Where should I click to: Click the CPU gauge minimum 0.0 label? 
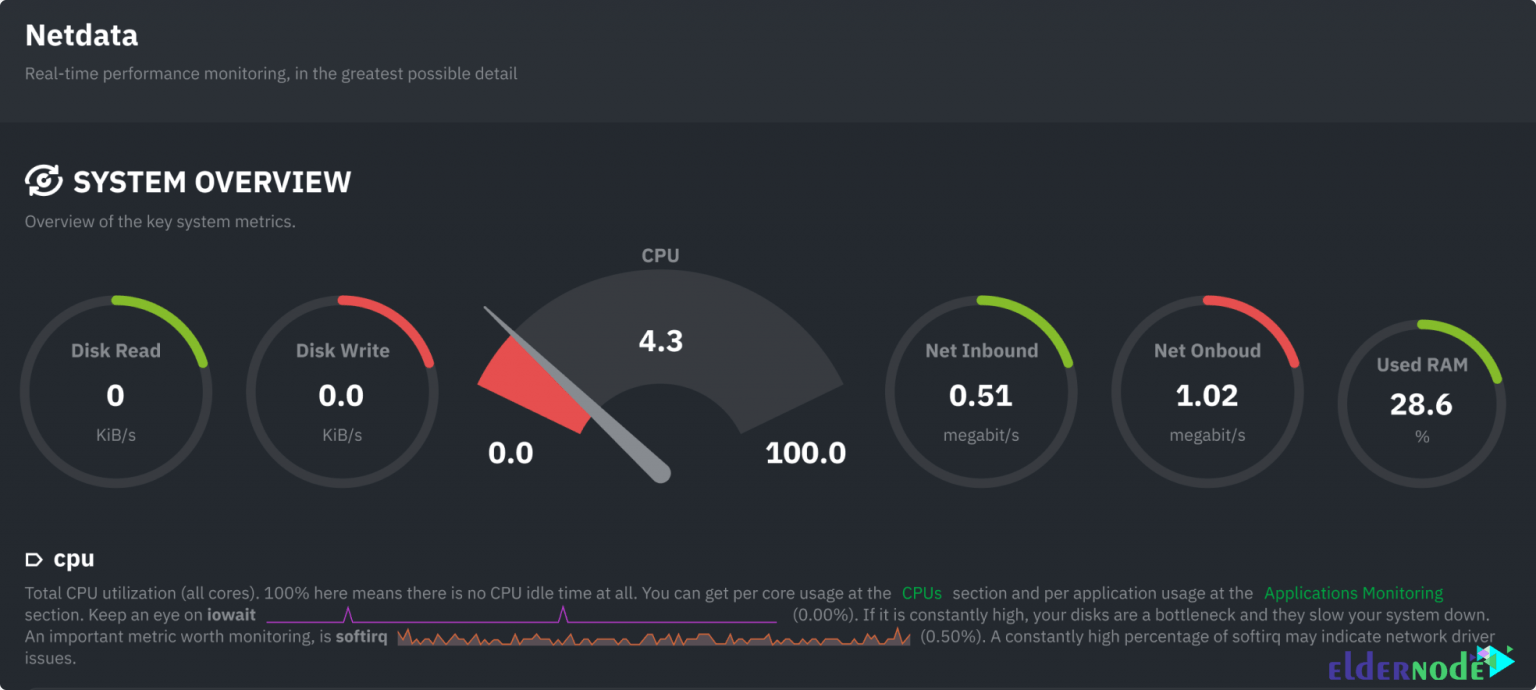tap(511, 453)
